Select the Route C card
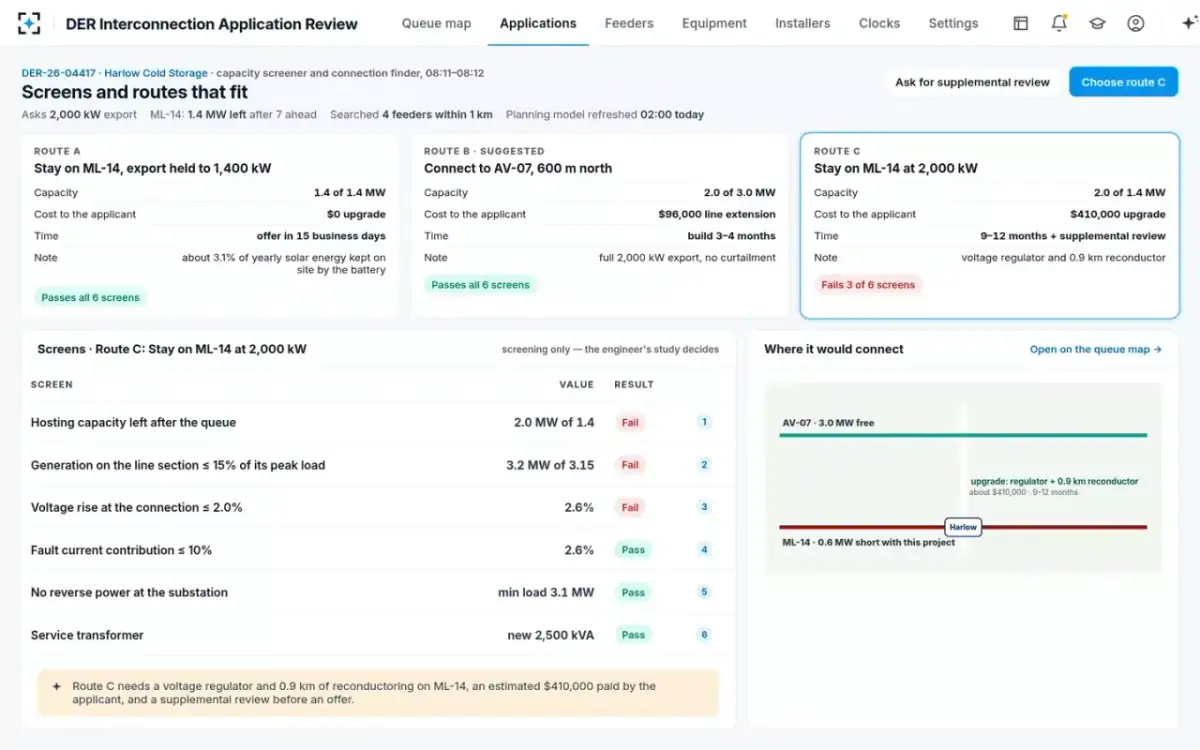Screen dimensions: 1200x750 [990, 225]
